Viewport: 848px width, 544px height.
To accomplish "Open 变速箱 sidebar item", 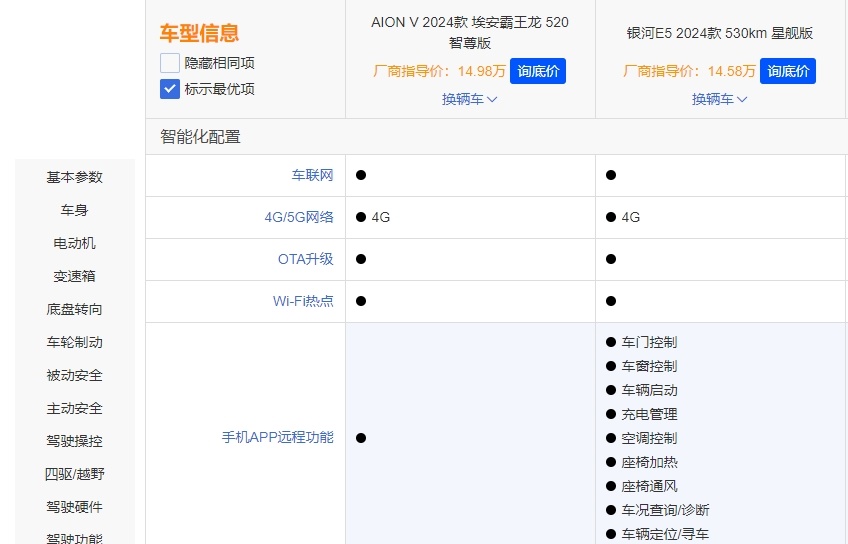I will (x=75, y=276).
